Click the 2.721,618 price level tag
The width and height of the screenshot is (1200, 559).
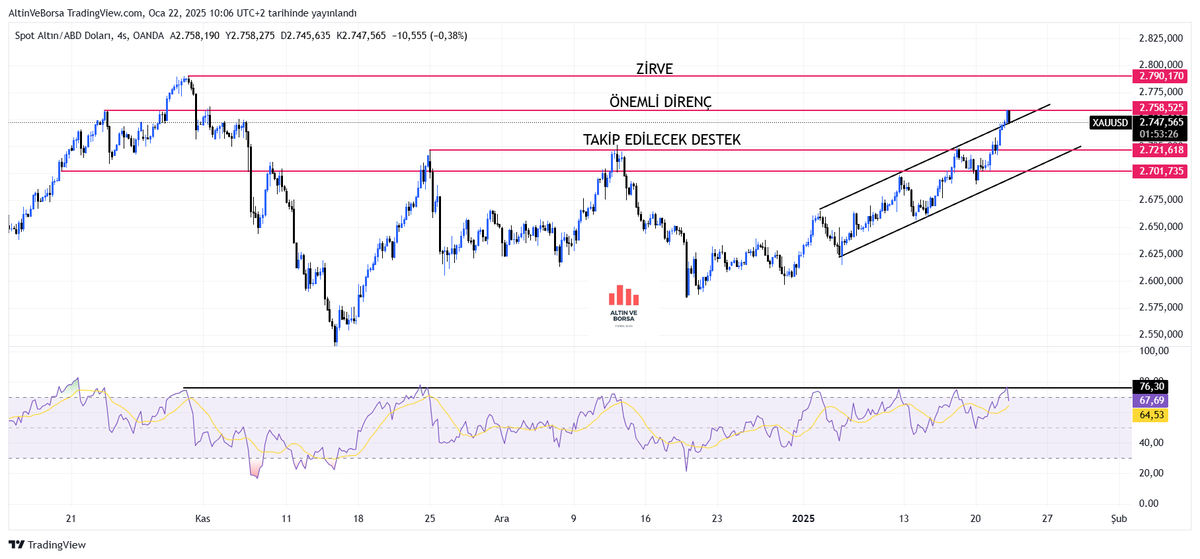1160,150
